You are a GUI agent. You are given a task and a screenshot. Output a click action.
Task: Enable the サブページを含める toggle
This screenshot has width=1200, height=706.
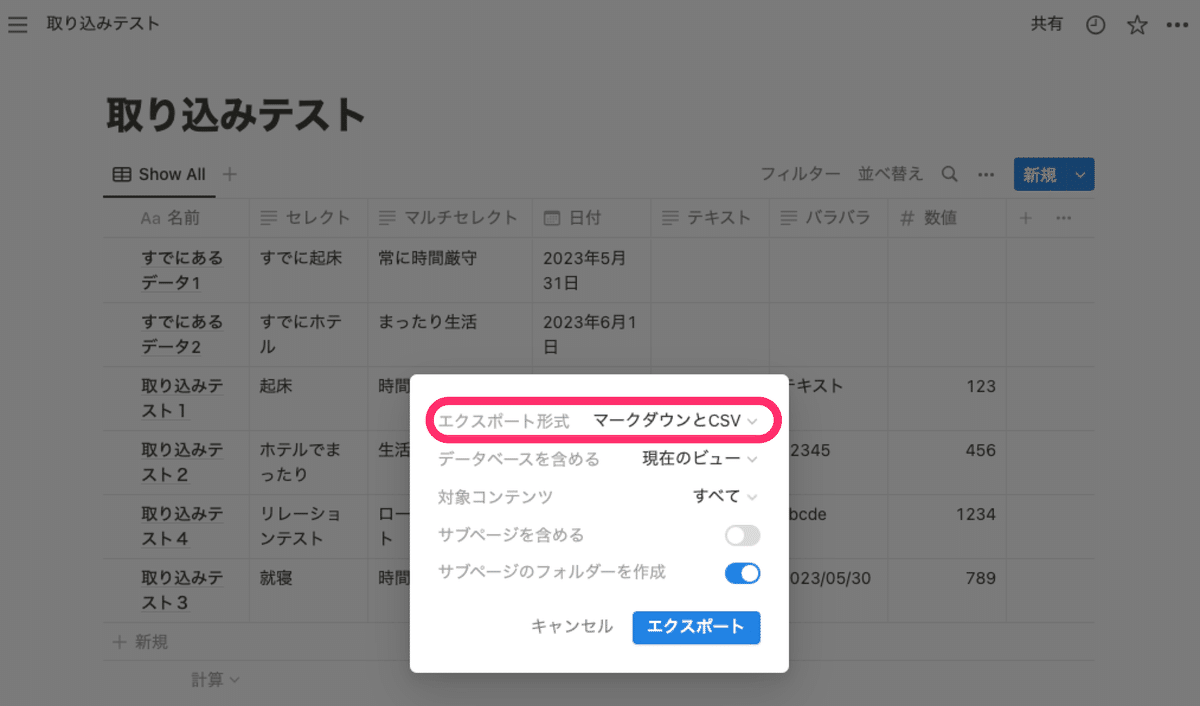click(x=742, y=535)
